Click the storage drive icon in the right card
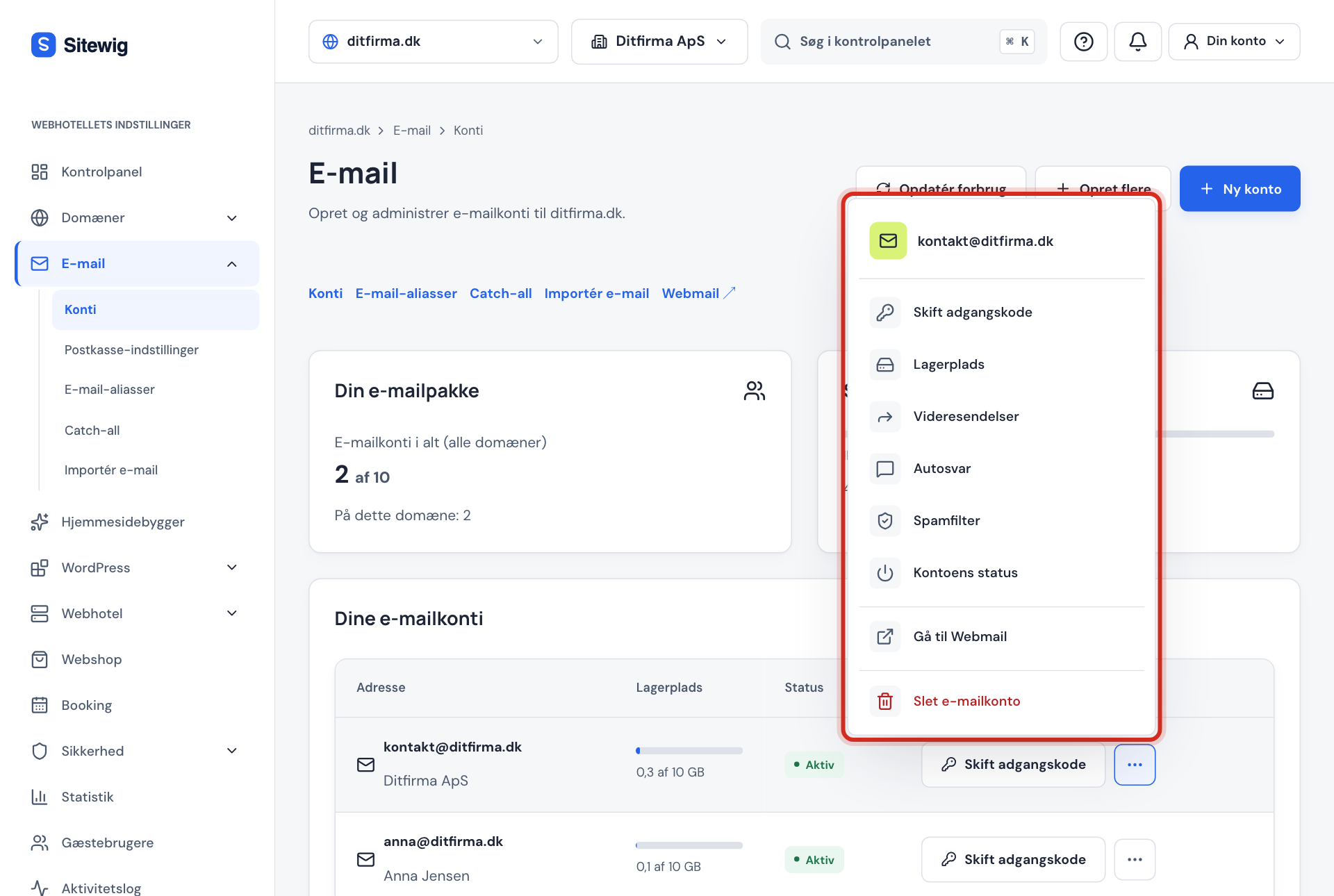Image resolution: width=1334 pixels, height=896 pixels. click(x=1262, y=391)
